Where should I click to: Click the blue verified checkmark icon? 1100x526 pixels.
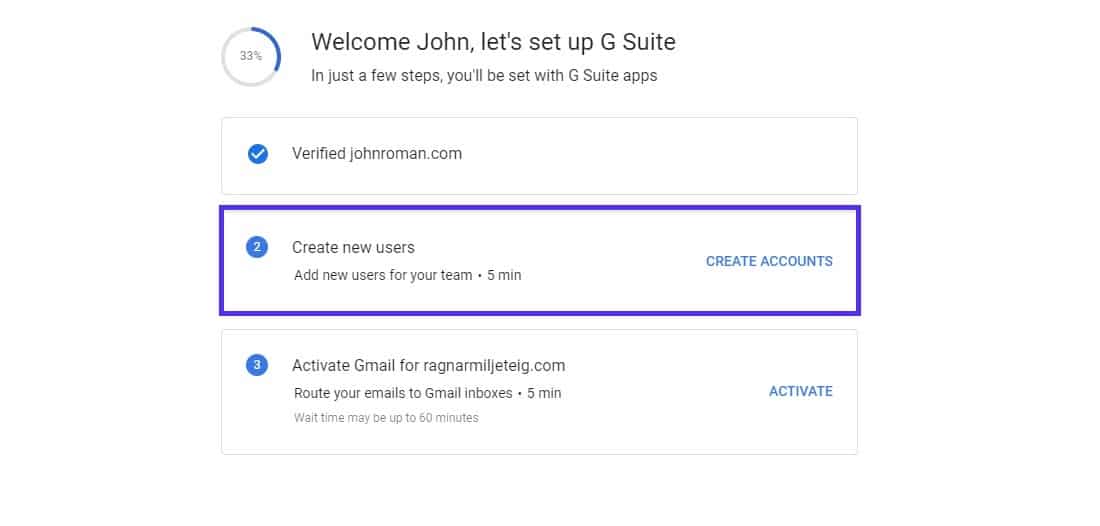[257, 154]
